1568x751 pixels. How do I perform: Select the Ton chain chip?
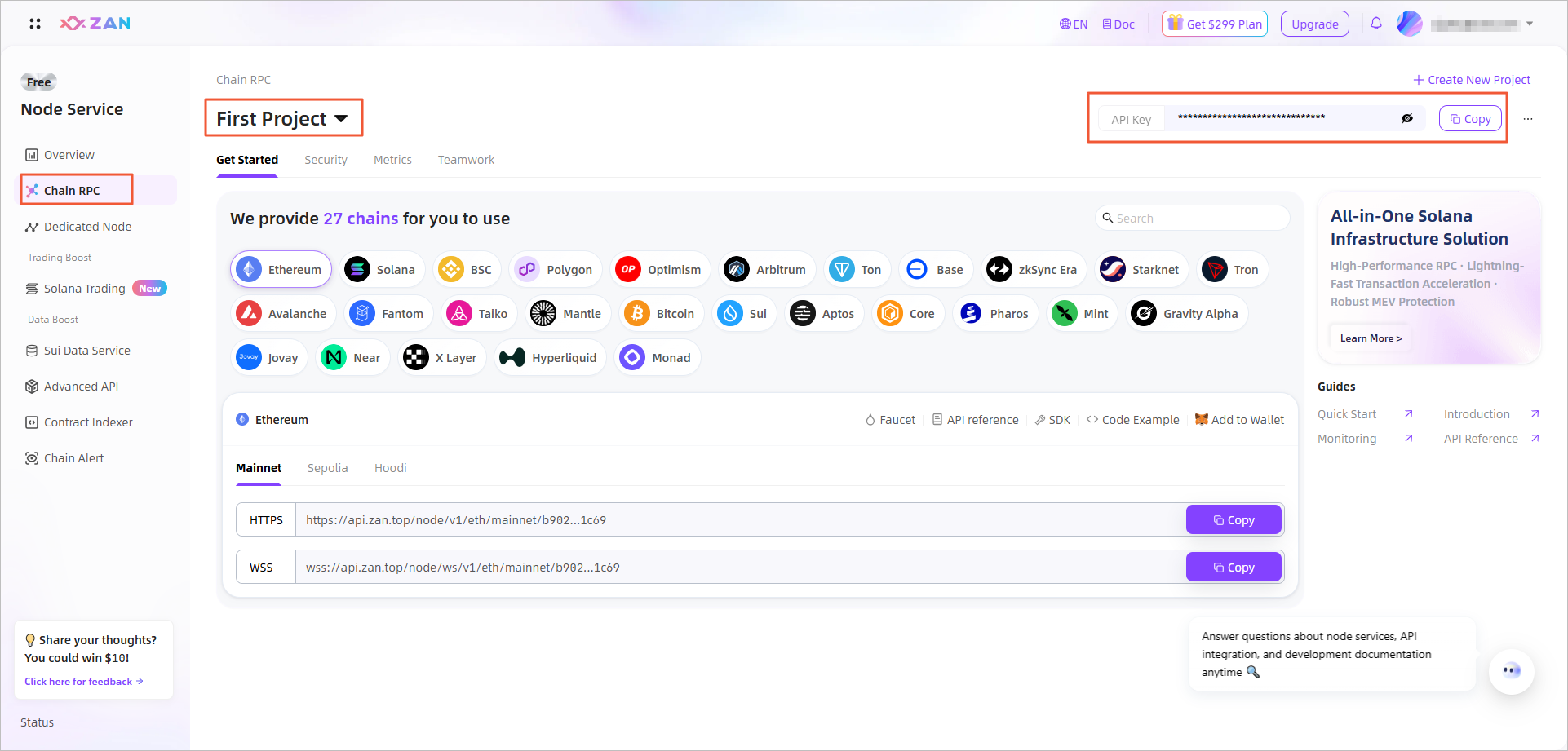(x=857, y=270)
